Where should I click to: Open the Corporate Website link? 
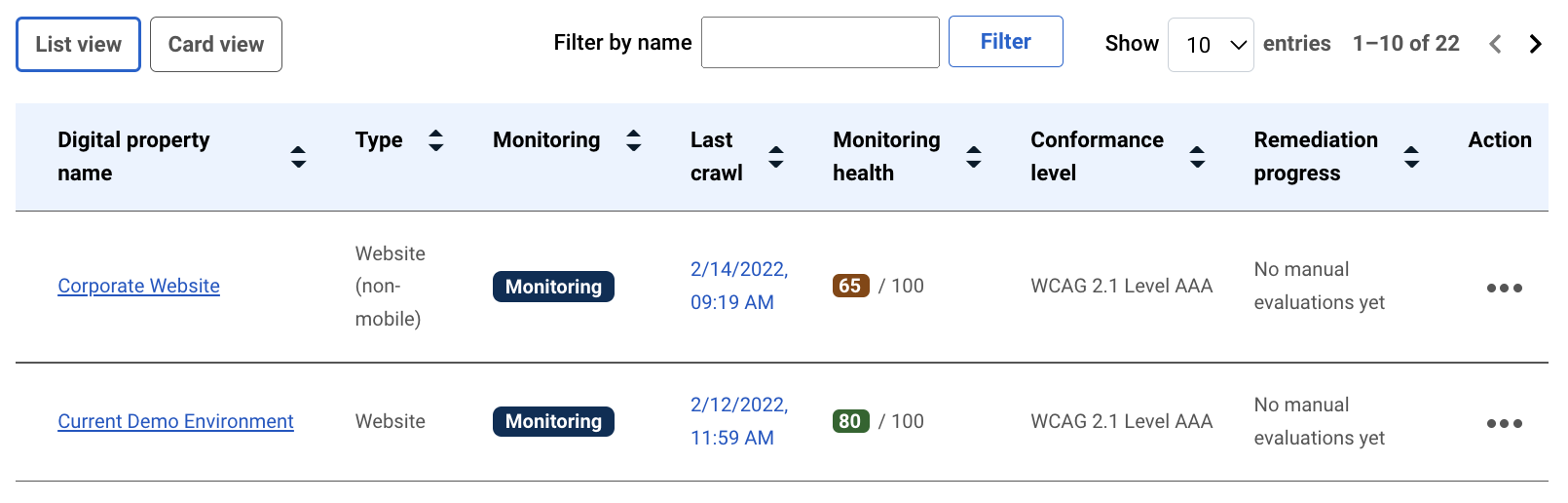138,287
